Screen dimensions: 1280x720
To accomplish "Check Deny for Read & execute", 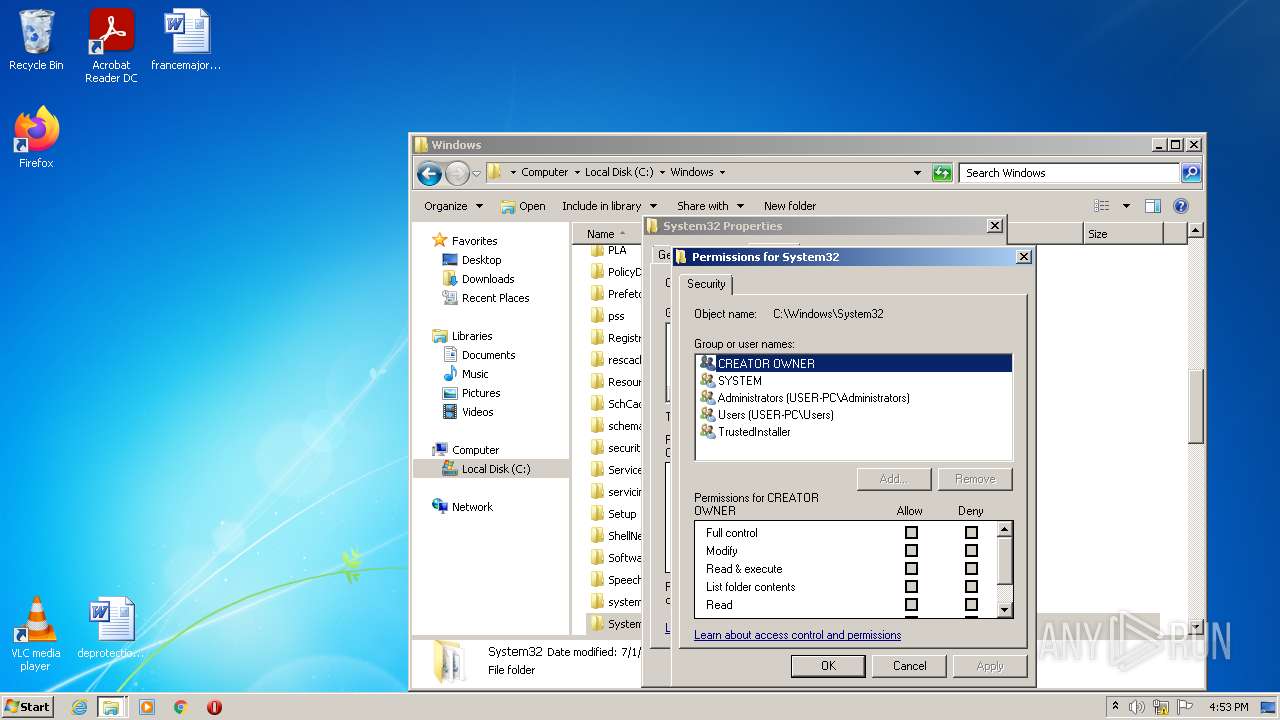I will [971, 569].
